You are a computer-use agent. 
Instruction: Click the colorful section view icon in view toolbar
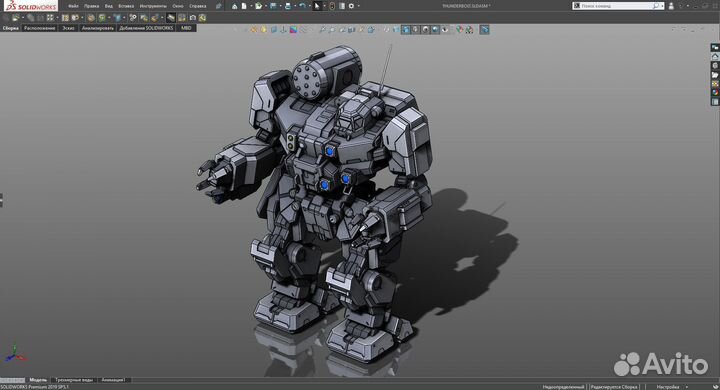293,30
